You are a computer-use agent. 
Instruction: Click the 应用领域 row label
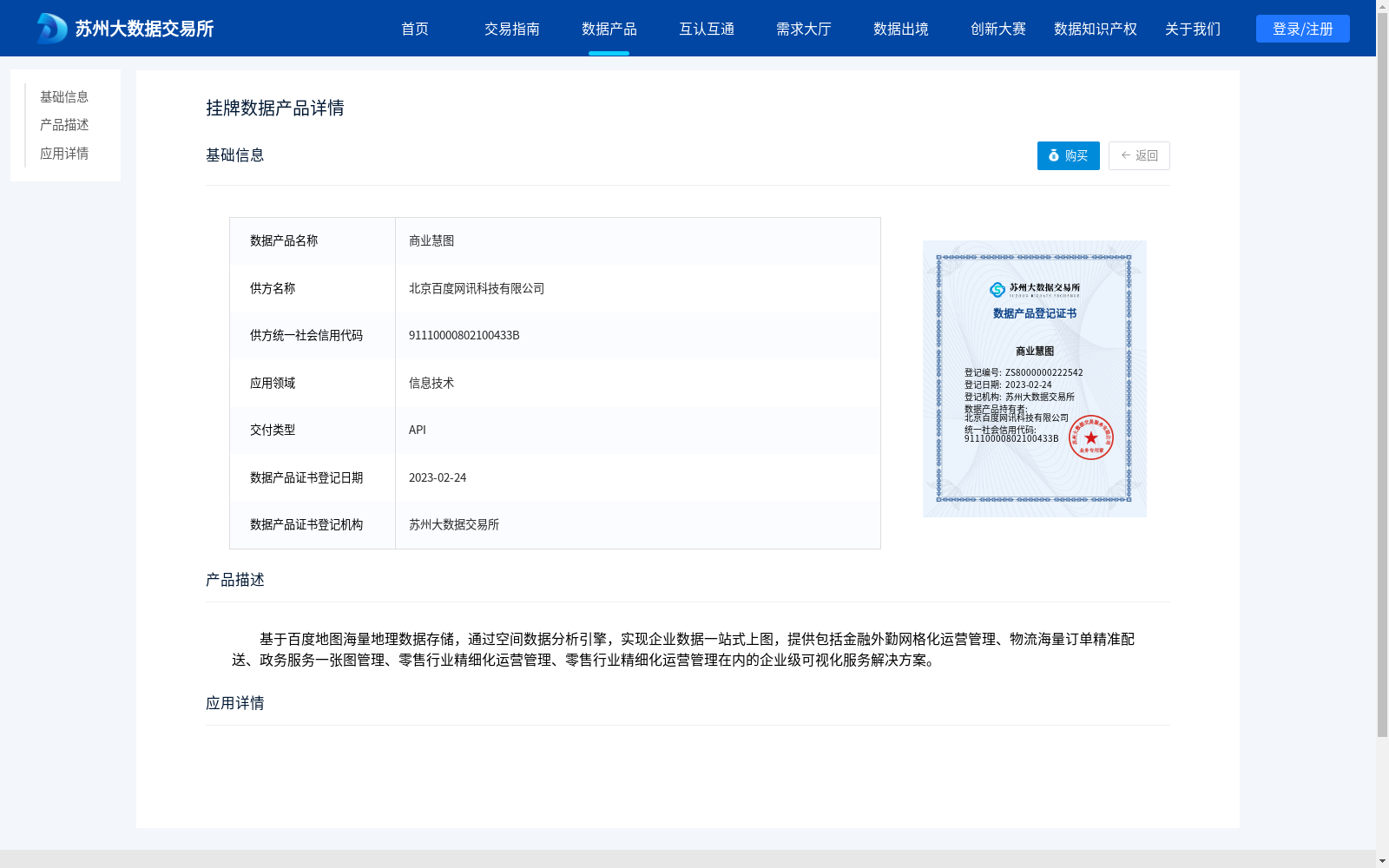pos(273,383)
